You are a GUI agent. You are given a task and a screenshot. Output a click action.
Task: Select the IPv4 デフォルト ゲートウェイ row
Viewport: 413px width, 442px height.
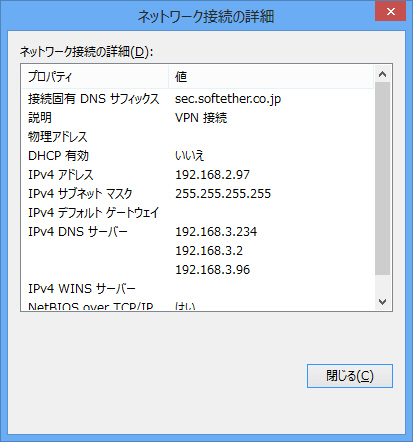click(198, 213)
